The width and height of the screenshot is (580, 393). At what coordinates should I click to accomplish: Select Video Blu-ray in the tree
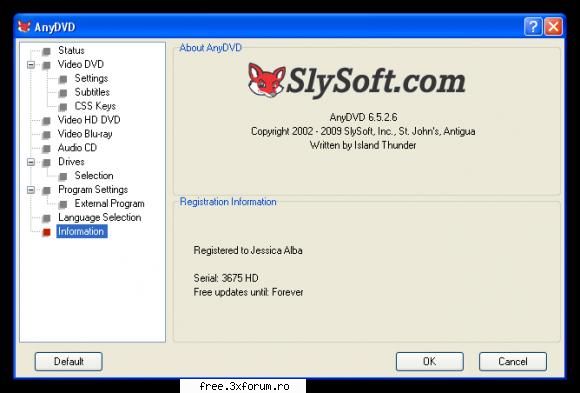(85, 134)
